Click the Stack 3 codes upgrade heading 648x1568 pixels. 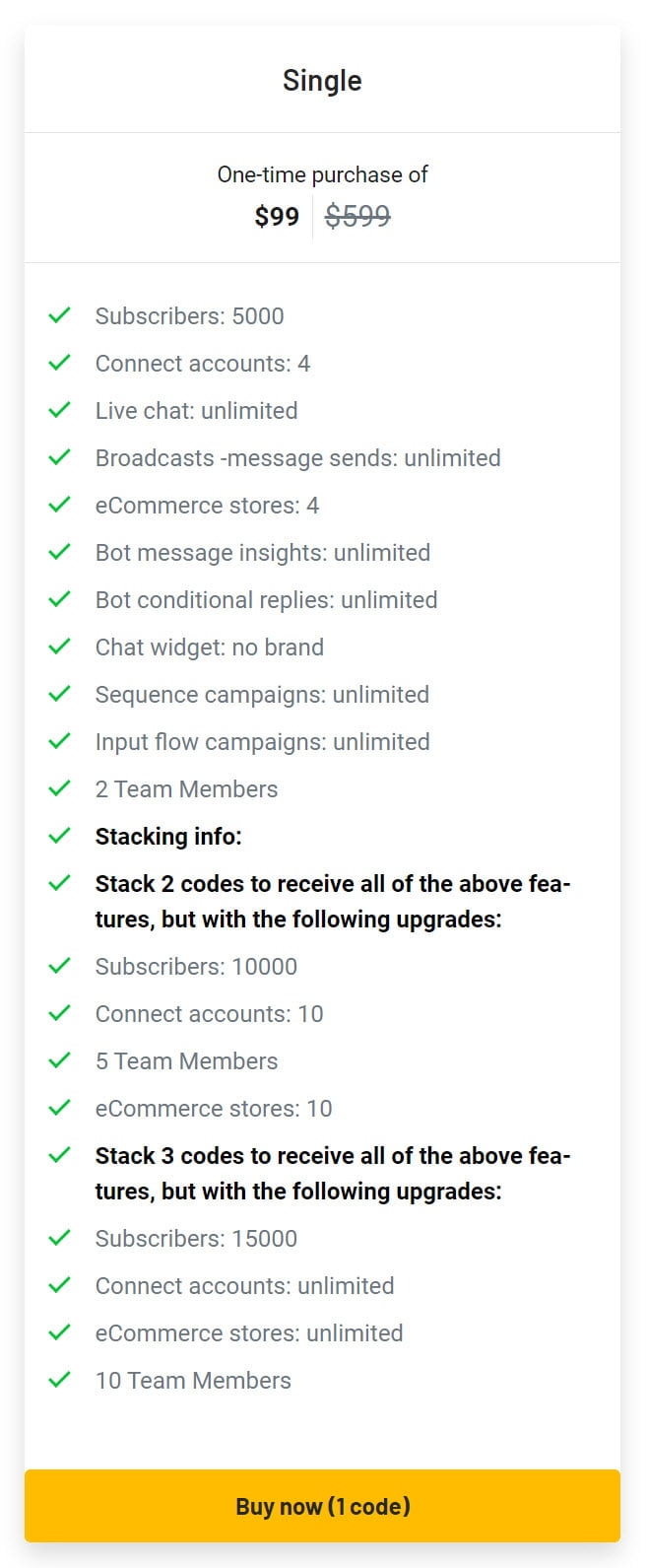click(x=333, y=1173)
